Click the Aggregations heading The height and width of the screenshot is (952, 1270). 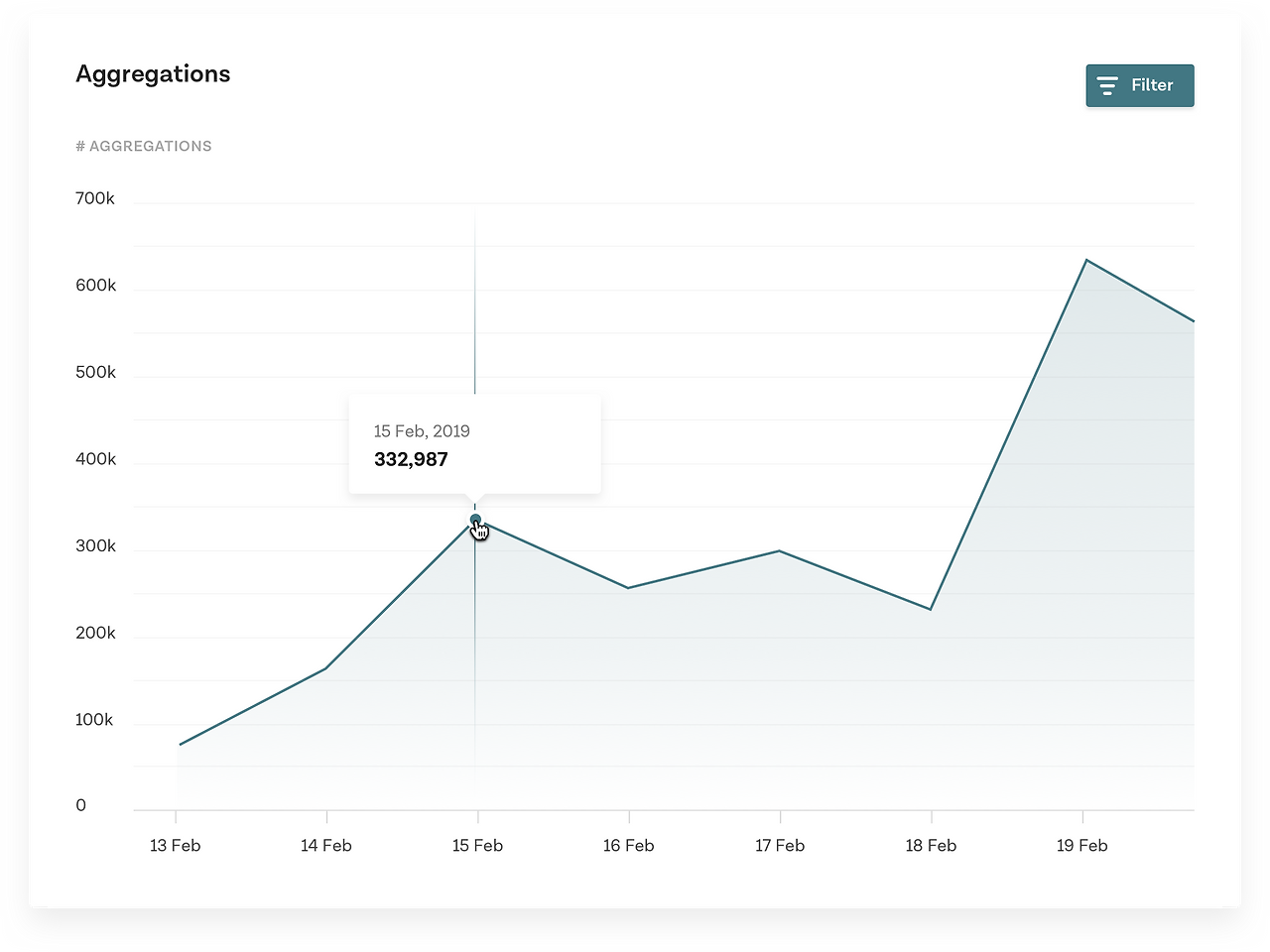(153, 74)
